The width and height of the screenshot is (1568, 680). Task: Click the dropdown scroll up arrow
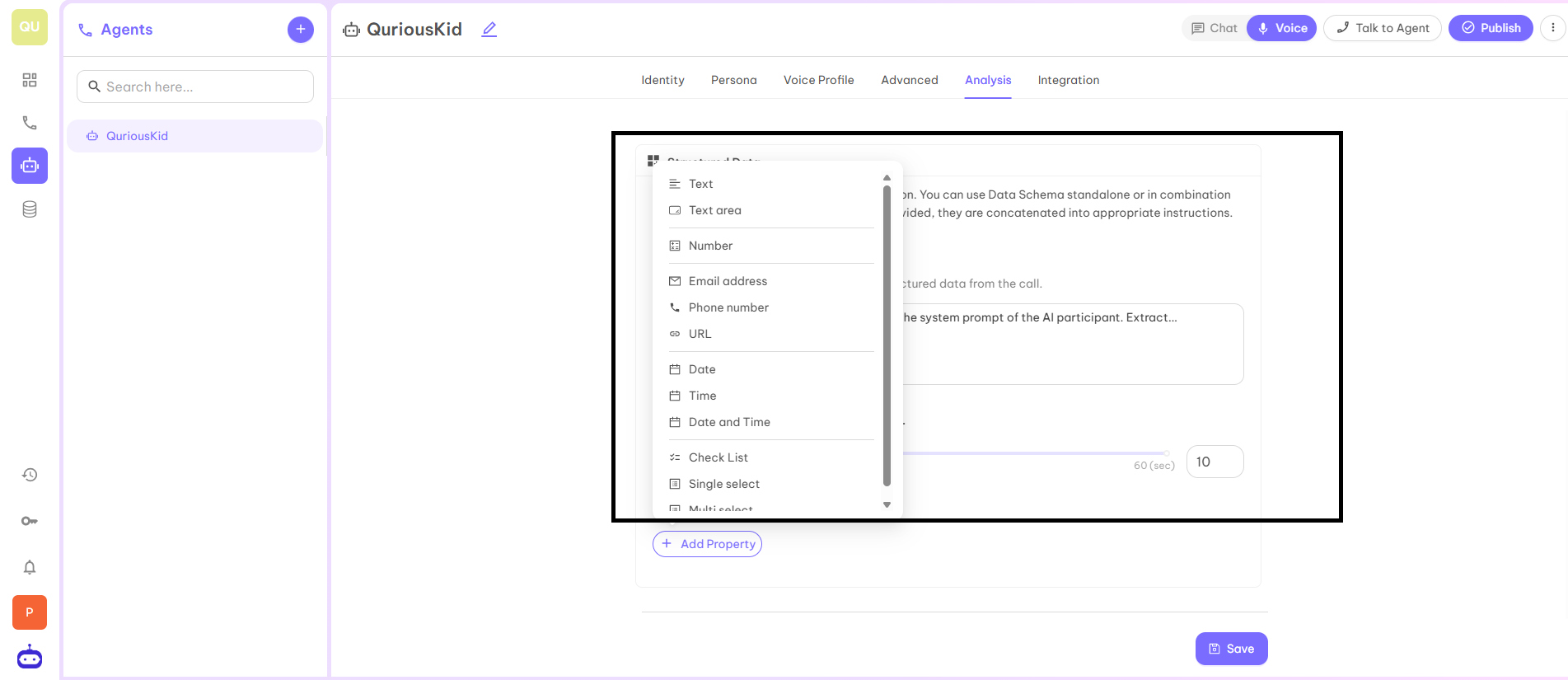887,177
